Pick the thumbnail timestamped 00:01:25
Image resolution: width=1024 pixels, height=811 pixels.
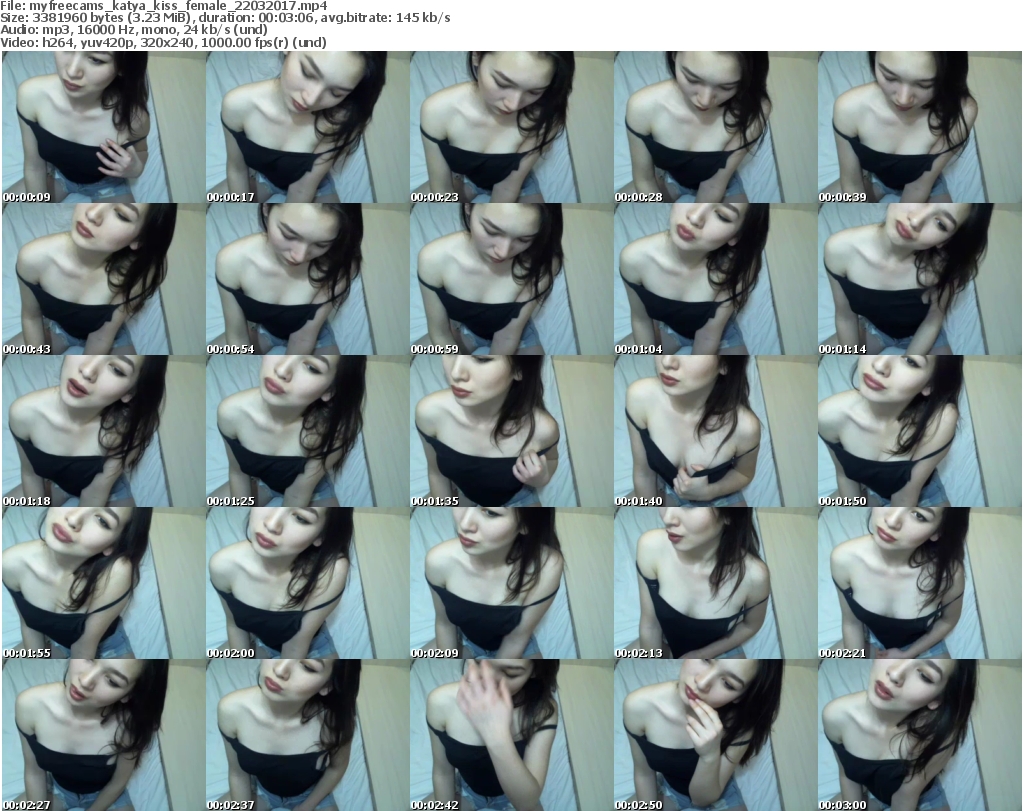point(308,431)
